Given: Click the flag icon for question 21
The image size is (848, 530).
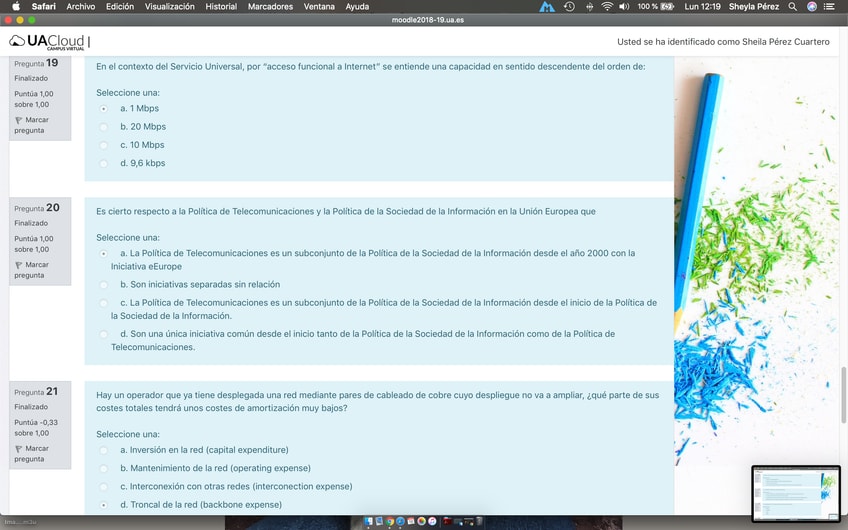Looking at the screenshot, I should pos(18,449).
